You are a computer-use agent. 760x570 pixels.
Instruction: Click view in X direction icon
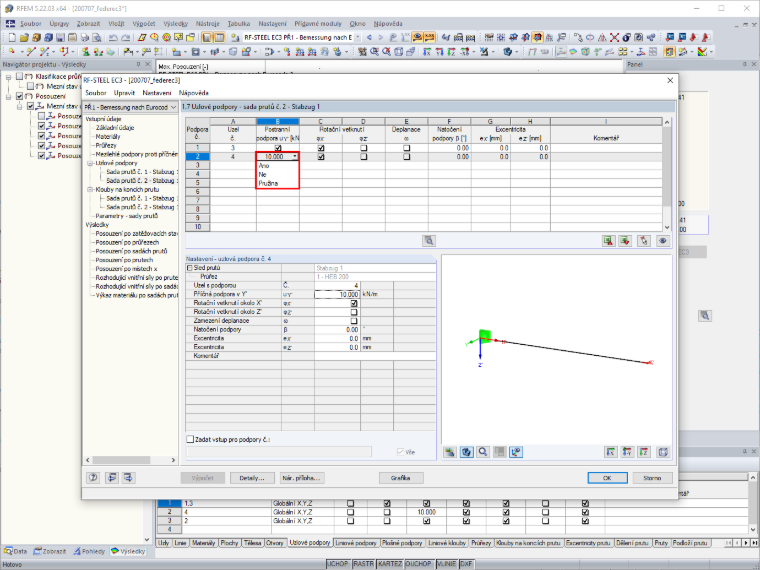point(427,51)
